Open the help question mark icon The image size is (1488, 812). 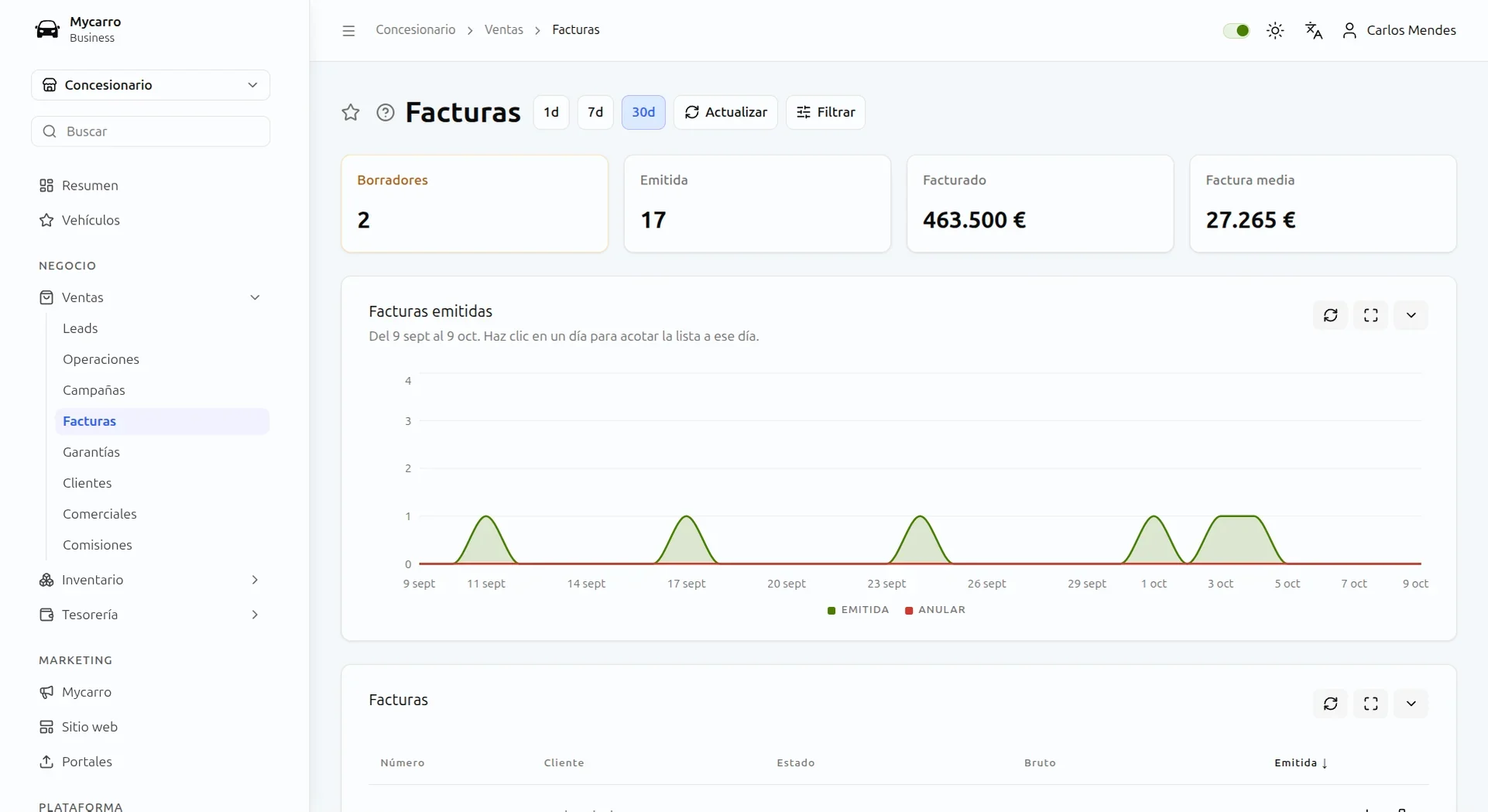click(386, 112)
